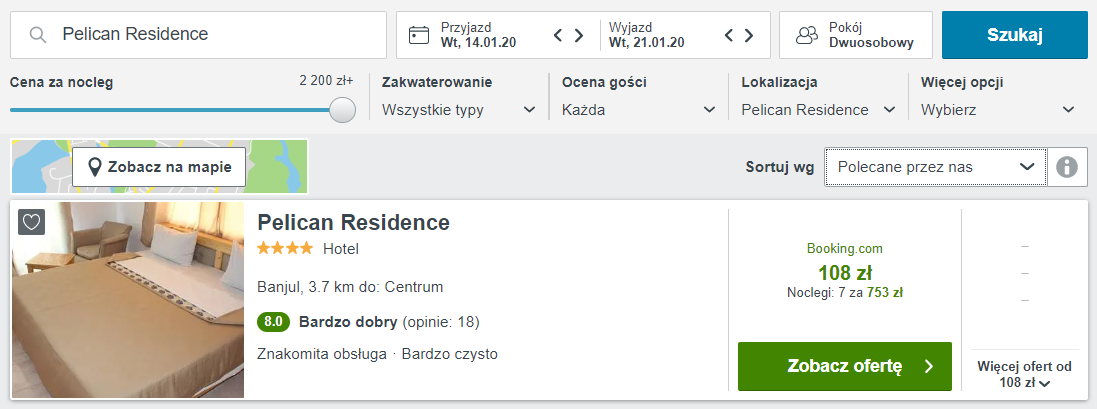
Task: Click the search magnifier icon
Action: click(38, 35)
